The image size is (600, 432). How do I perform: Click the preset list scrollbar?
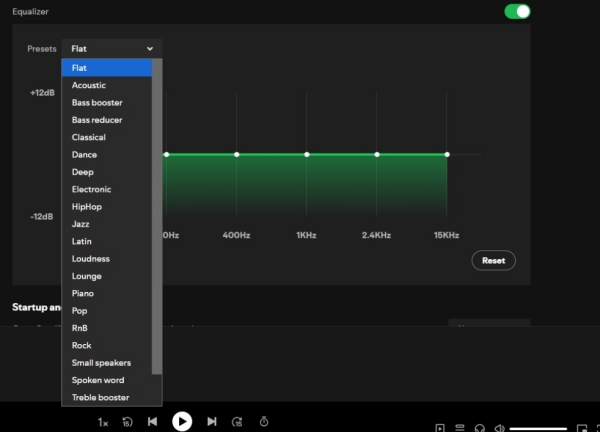click(157, 216)
